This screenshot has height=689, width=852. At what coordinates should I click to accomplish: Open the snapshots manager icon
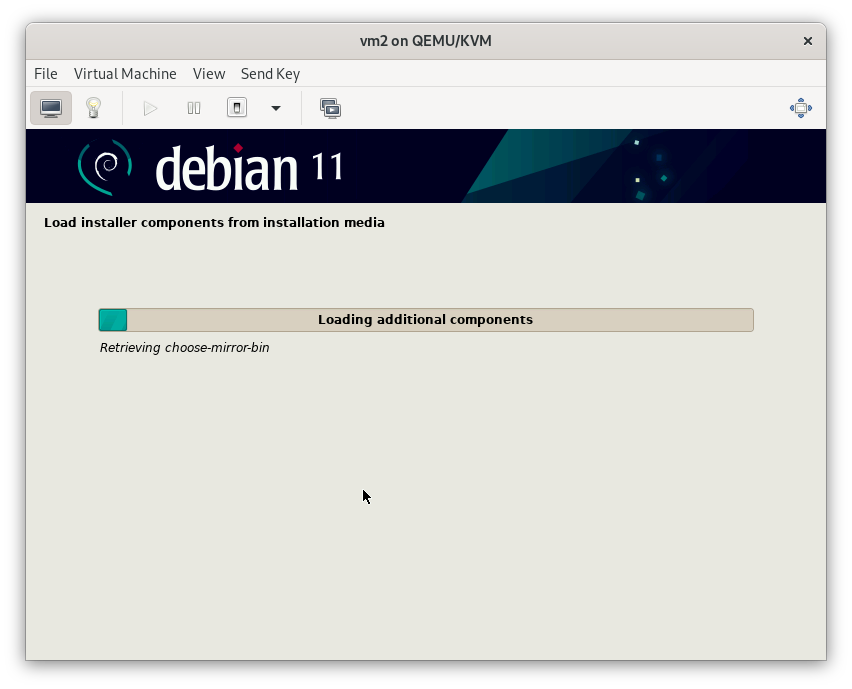(330, 108)
